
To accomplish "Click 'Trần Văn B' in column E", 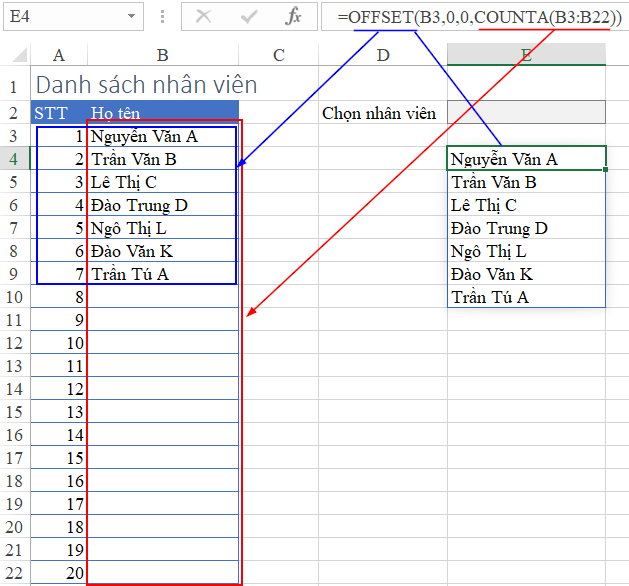I will click(x=526, y=182).
